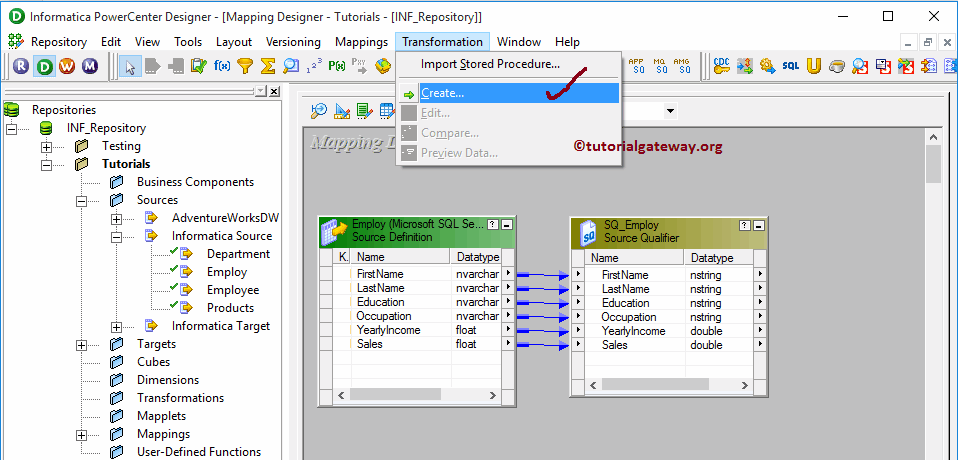Add a Lookup magnifier transformation
Screen dimensions: 958x460
[291, 66]
